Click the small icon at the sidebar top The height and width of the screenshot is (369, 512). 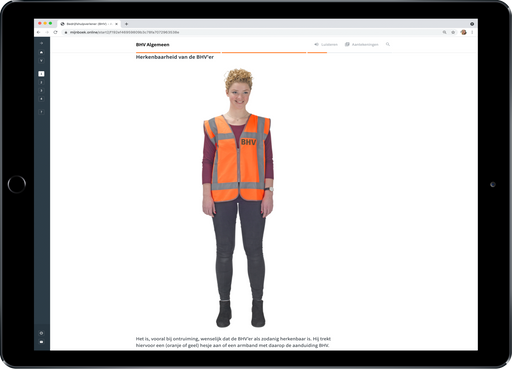pyautogui.click(x=41, y=43)
